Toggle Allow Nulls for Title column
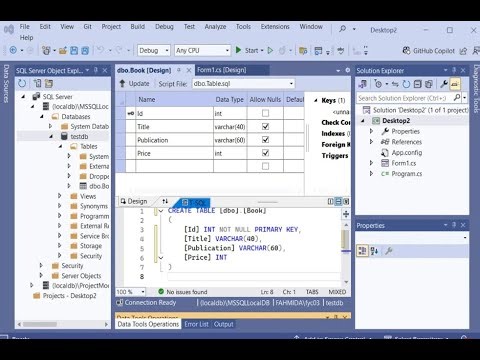The width and height of the screenshot is (480, 360). point(265,127)
